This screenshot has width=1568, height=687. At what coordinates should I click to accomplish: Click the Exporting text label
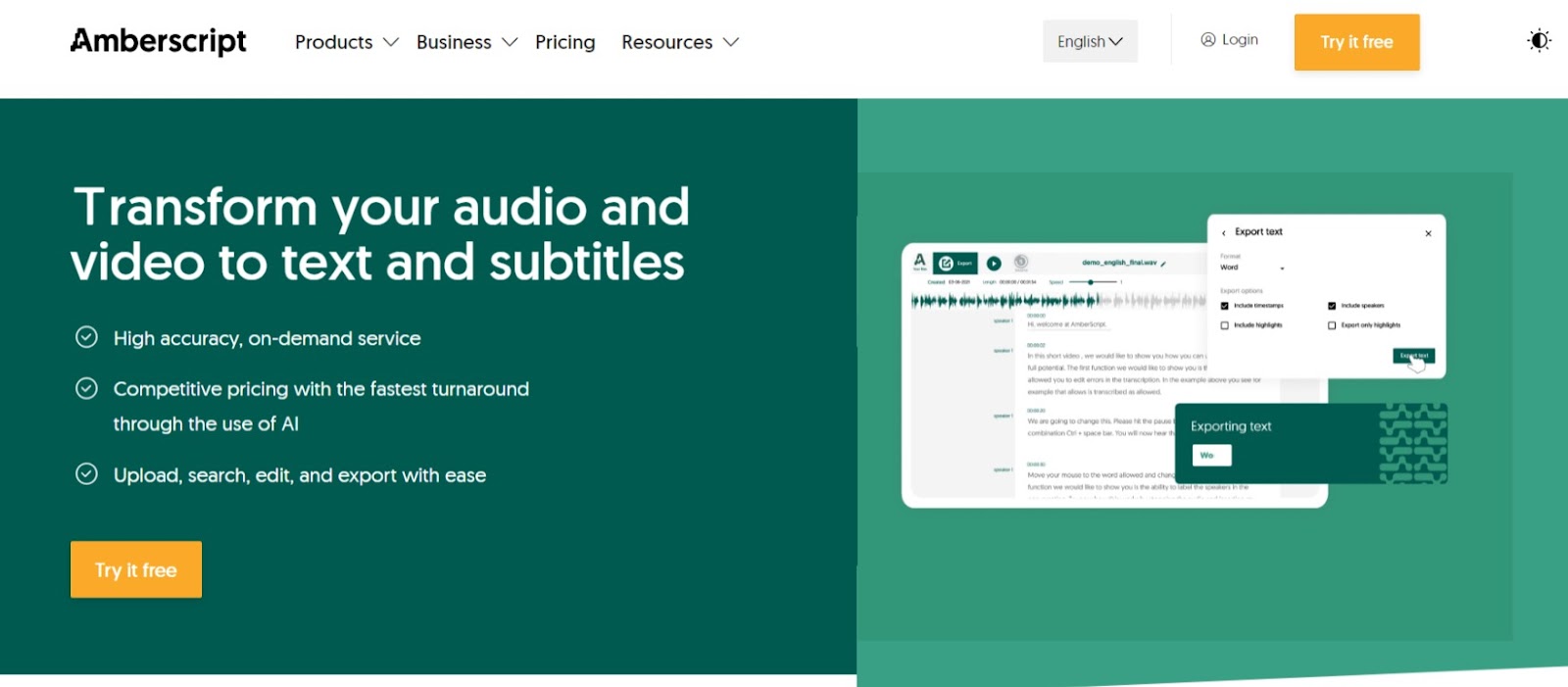pyautogui.click(x=1231, y=426)
